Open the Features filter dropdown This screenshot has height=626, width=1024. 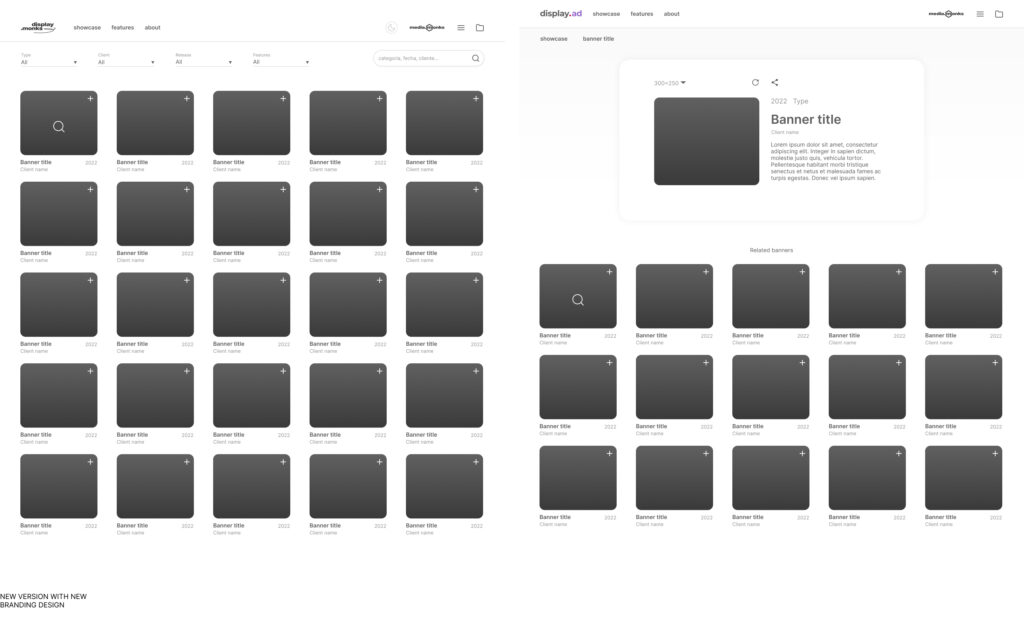[x=280, y=62]
